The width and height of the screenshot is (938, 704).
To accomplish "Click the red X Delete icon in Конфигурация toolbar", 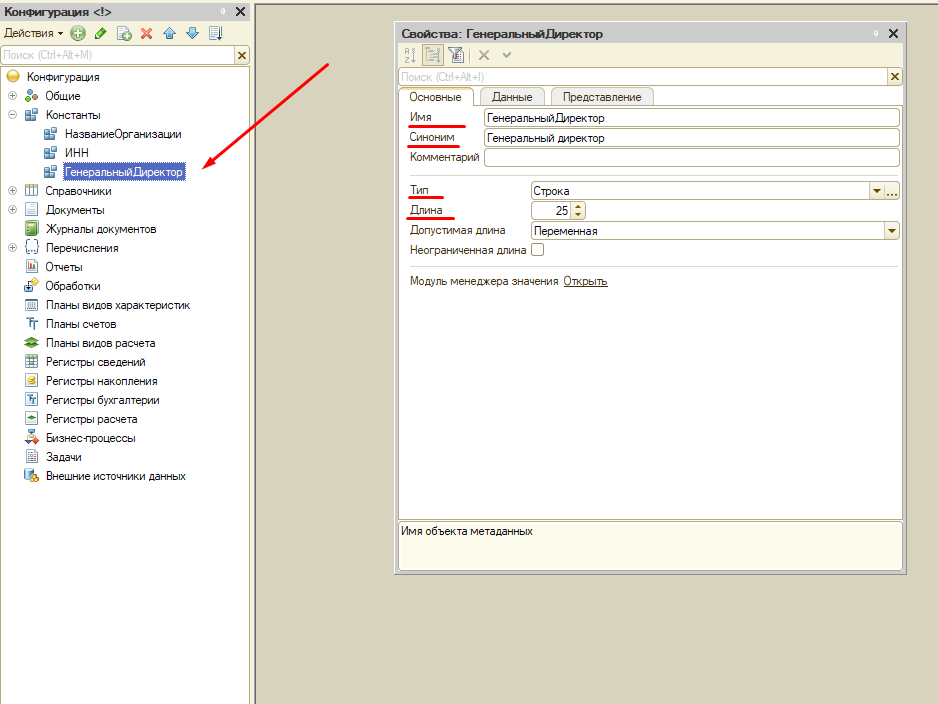I will (x=147, y=33).
